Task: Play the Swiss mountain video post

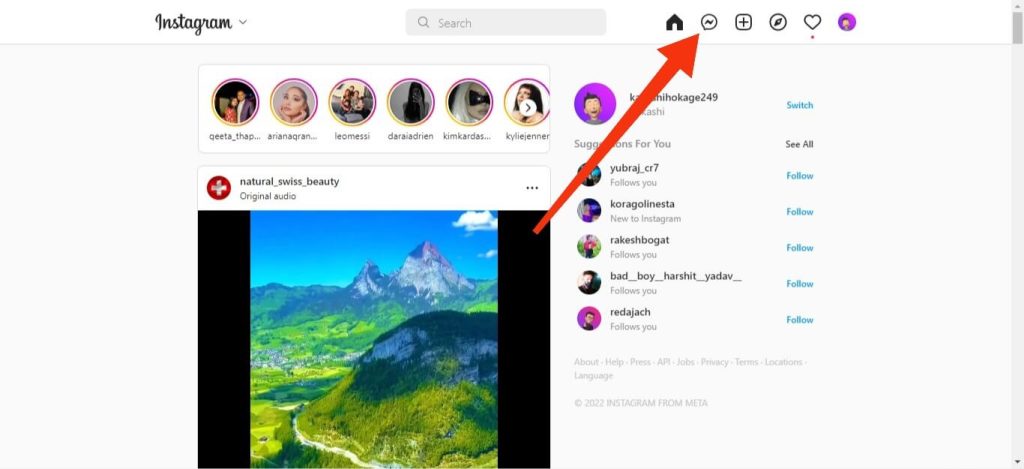Action: [x=374, y=339]
